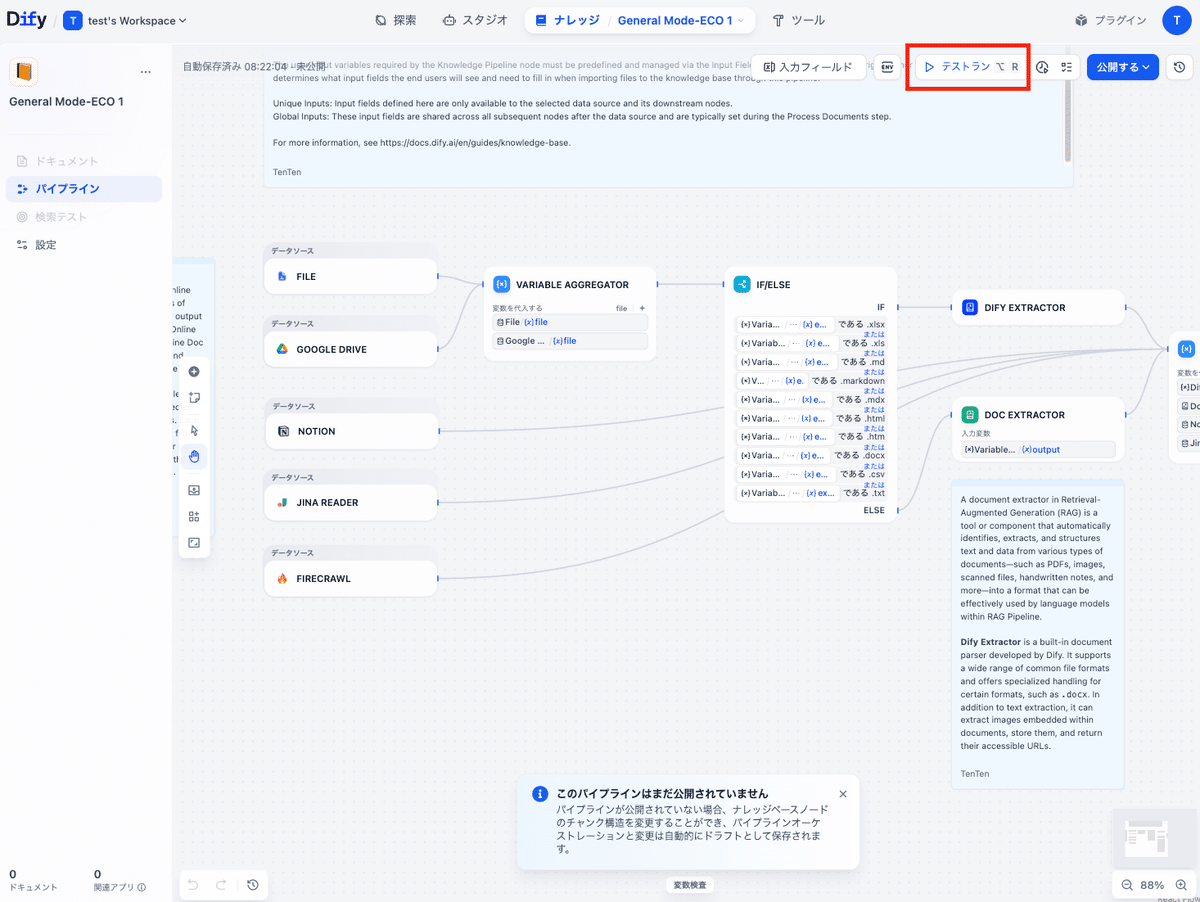The width and height of the screenshot is (1200, 902).
Task: Undo the last change
Action: 191,885
